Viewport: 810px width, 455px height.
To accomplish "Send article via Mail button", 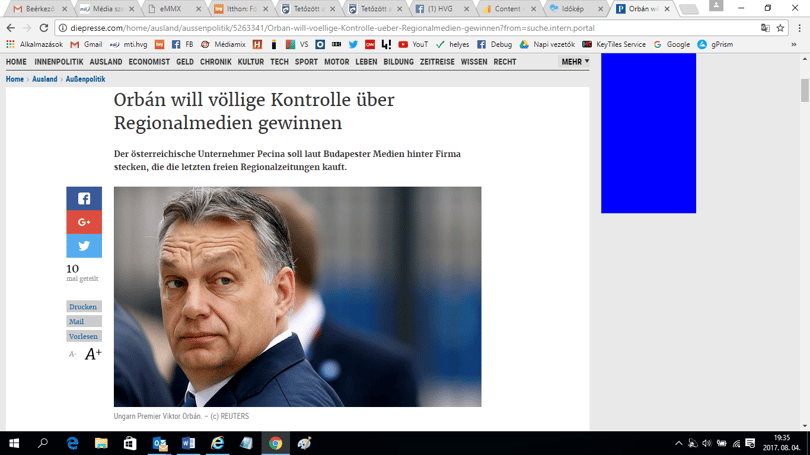I will click(84, 321).
